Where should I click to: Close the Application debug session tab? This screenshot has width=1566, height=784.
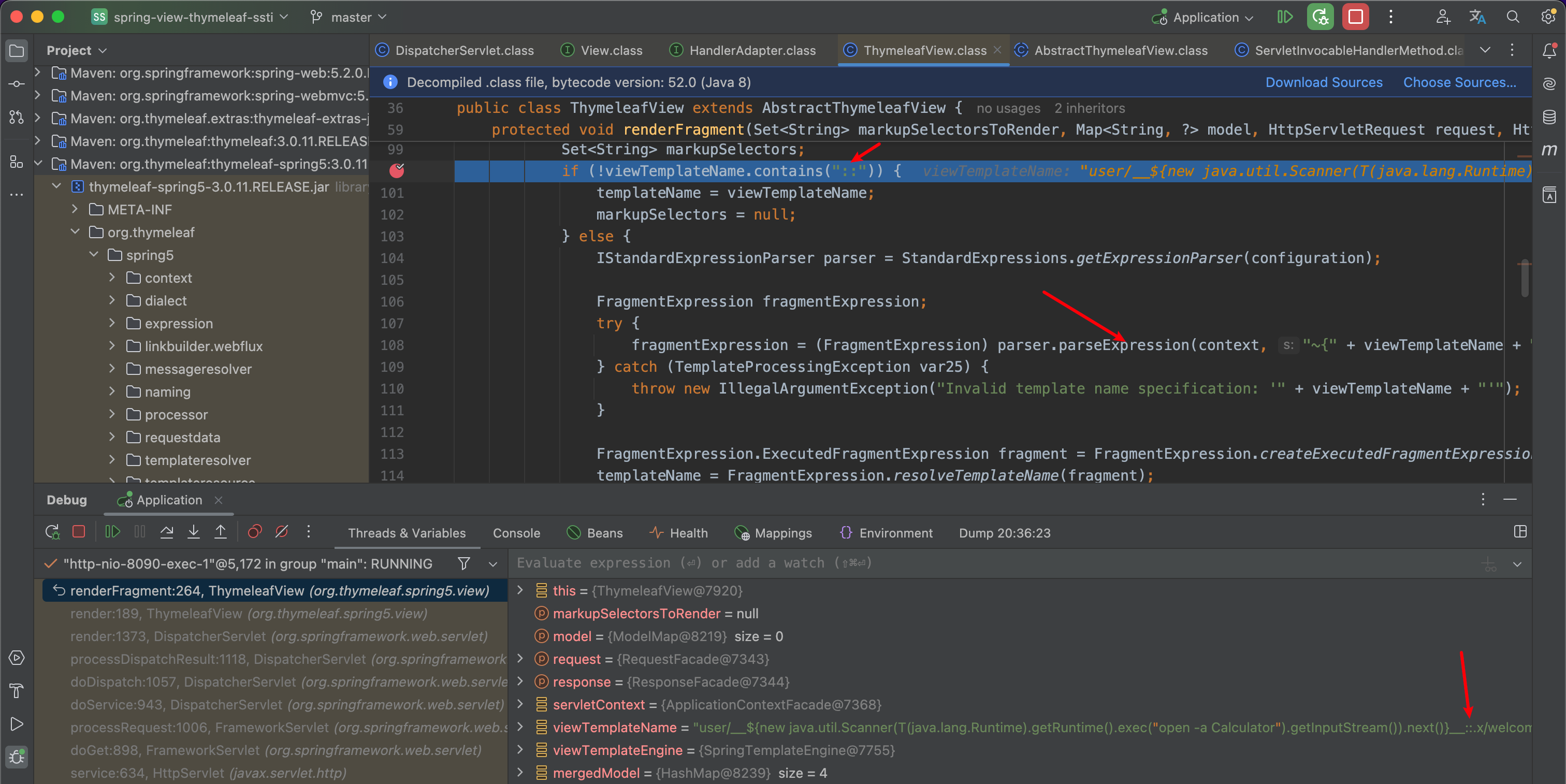(218, 500)
